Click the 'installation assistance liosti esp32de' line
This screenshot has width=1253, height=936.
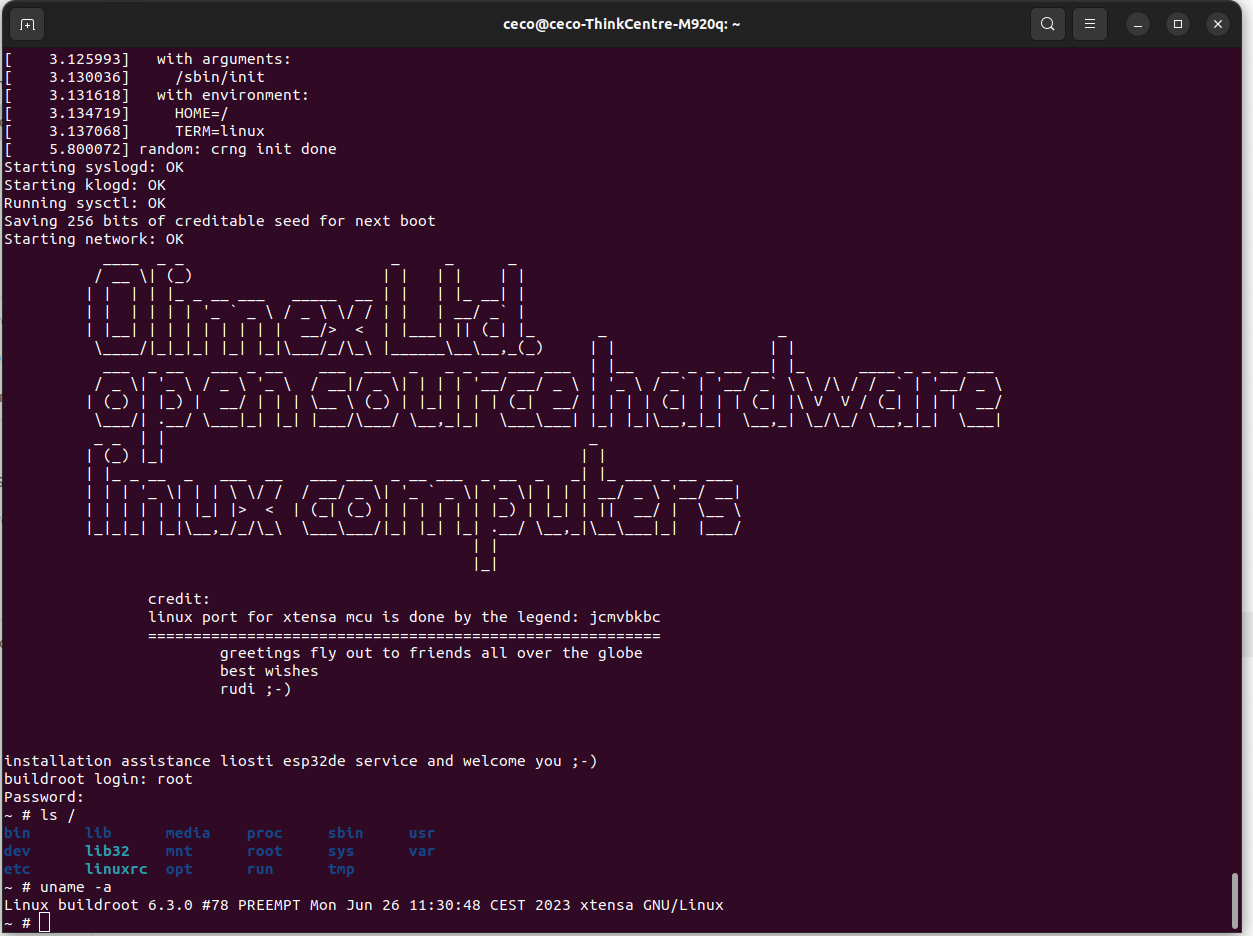click(x=301, y=761)
